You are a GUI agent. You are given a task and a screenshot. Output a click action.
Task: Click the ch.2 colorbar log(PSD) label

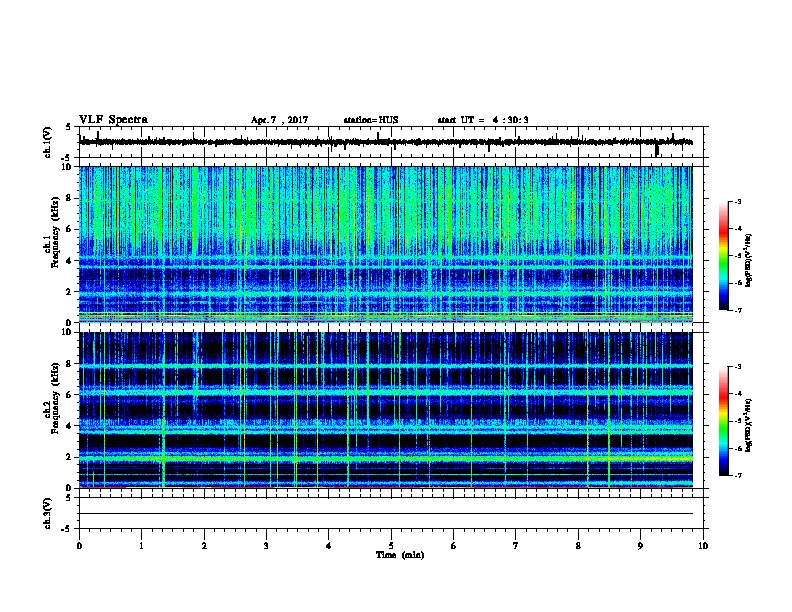(749, 425)
